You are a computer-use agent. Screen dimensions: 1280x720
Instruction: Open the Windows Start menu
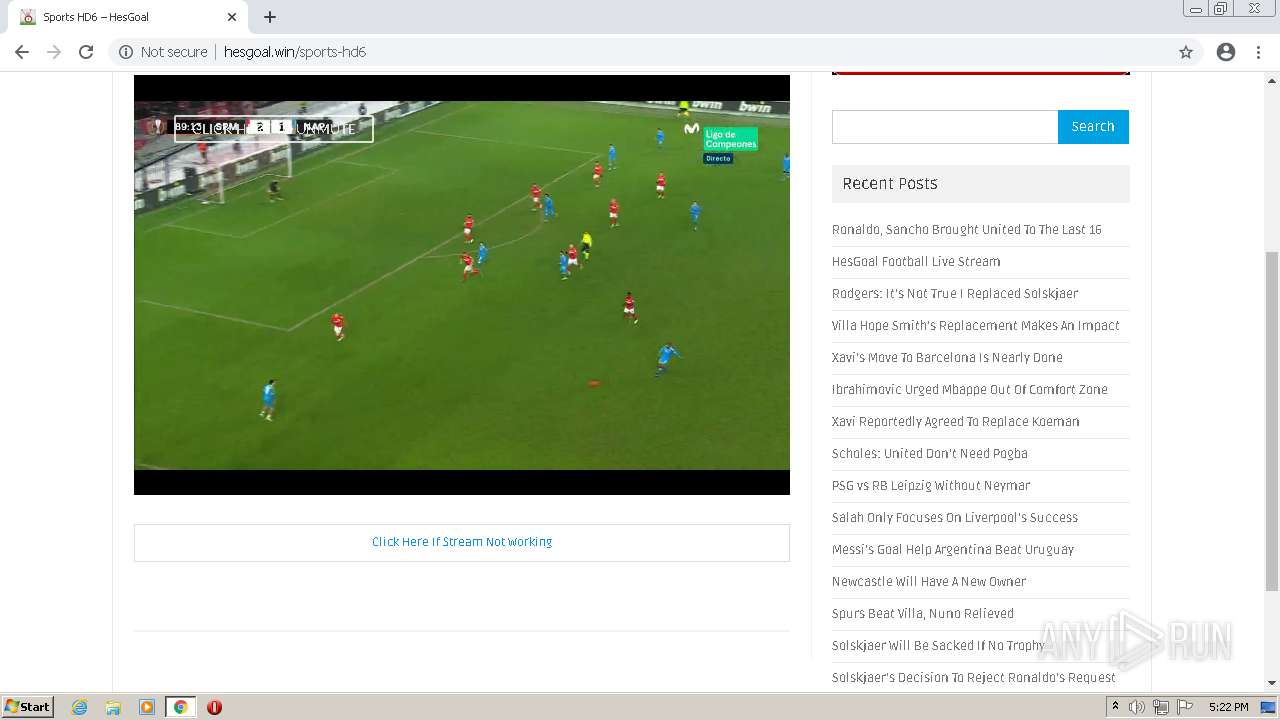[28, 707]
